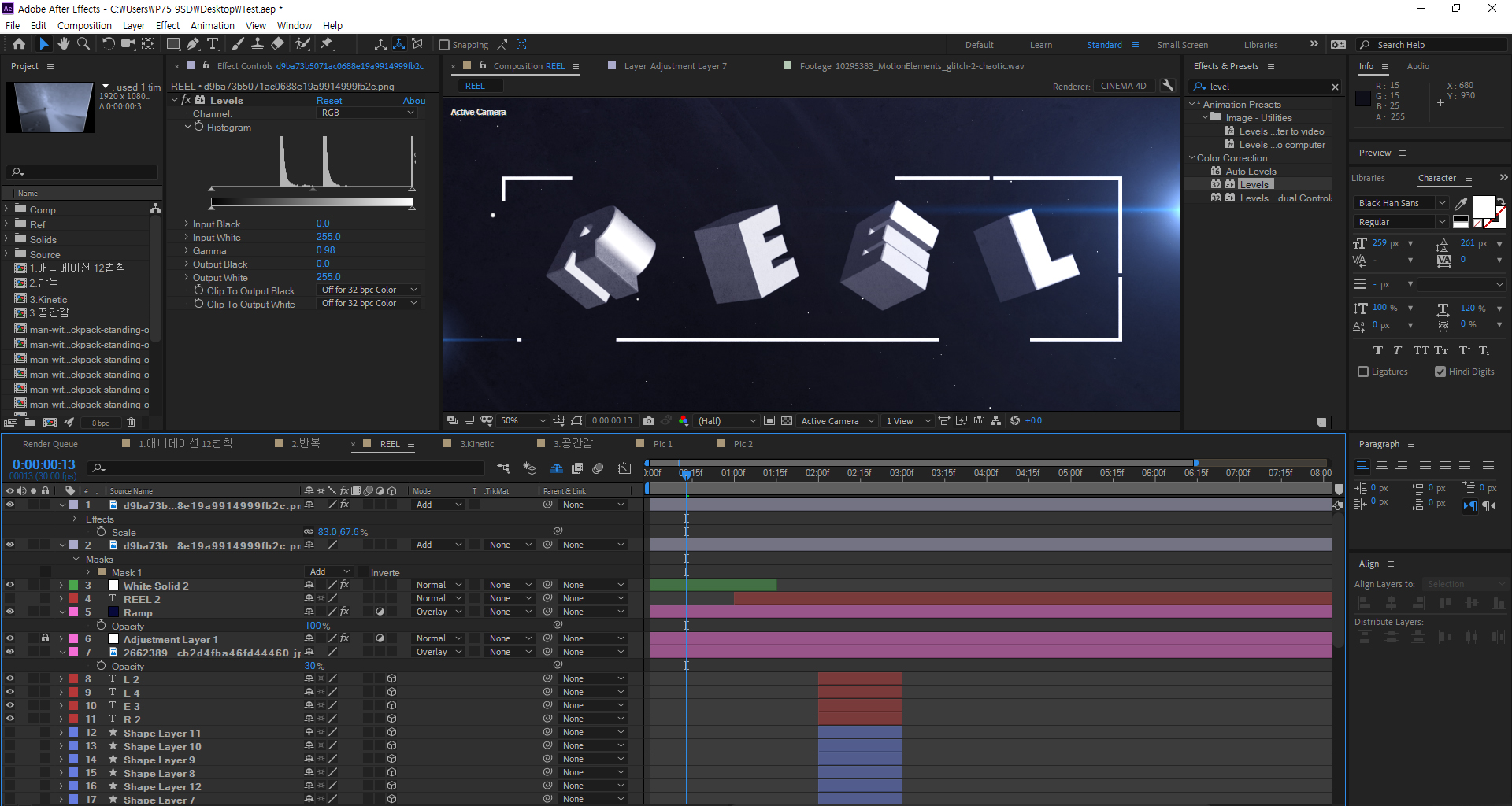This screenshot has width=1512, height=806.
Task: Click the magenta label color of Ramp layer
Action: [73, 612]
